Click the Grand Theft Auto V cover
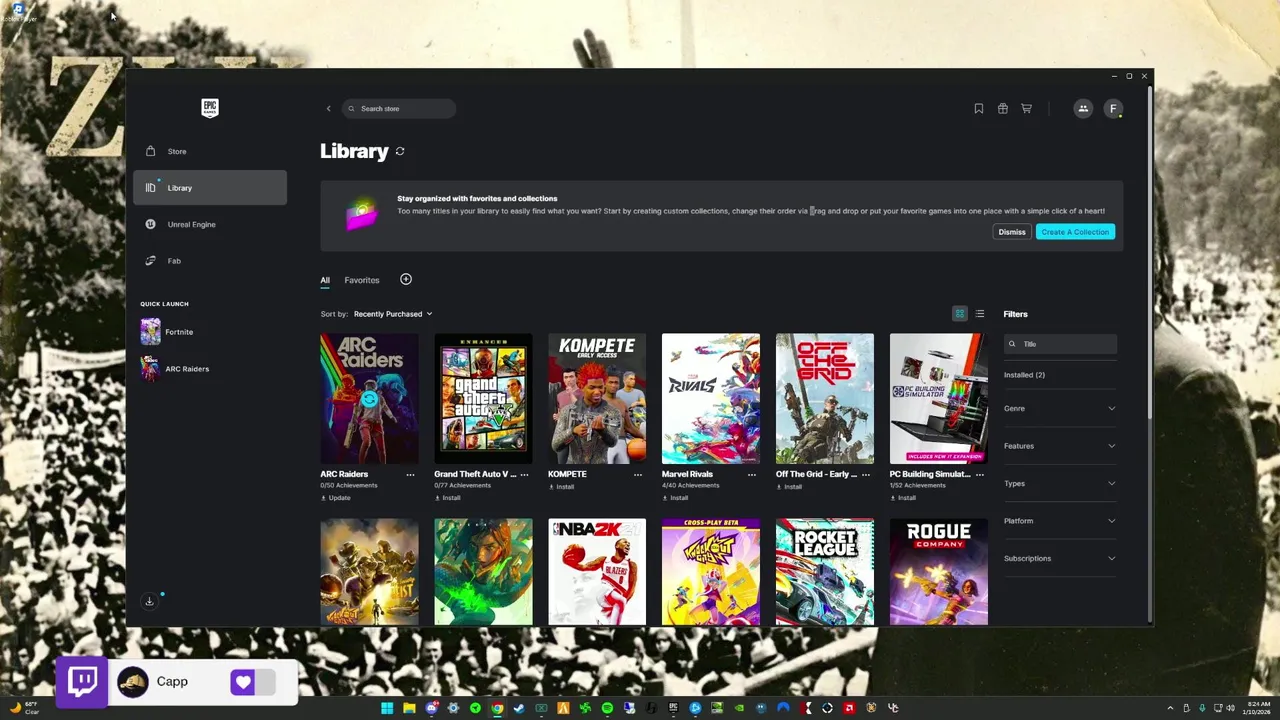The height and width of the screenshot is (720, 1280). [x=483, y=399]
